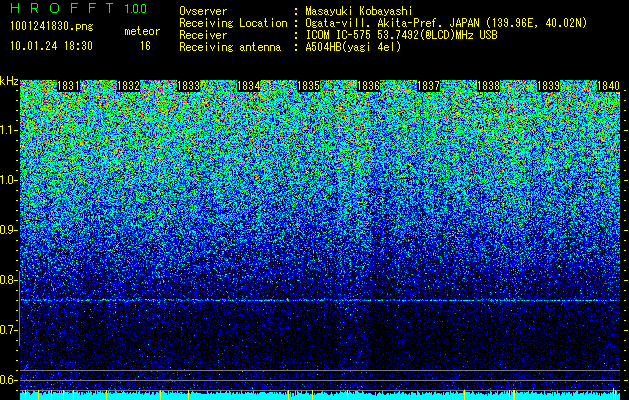Image resolution: width=629 pixels, height=400 pixels.
Task: Select the observer name Masayuki Kobayashi
Action: point(359,11)
